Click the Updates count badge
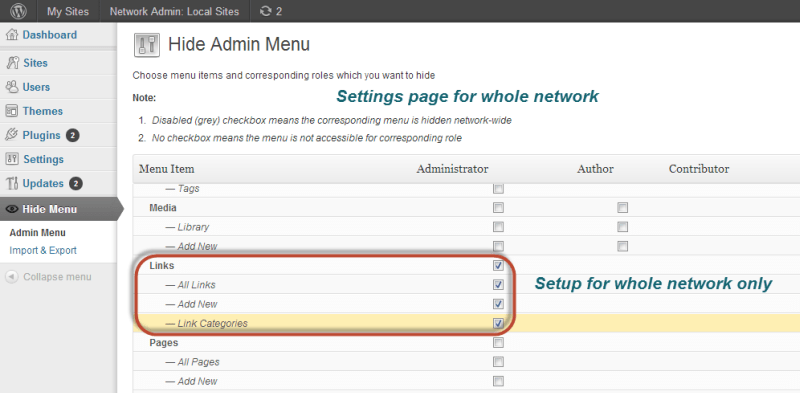Viewport: 800px width, 393px height. tap(76, 183)
